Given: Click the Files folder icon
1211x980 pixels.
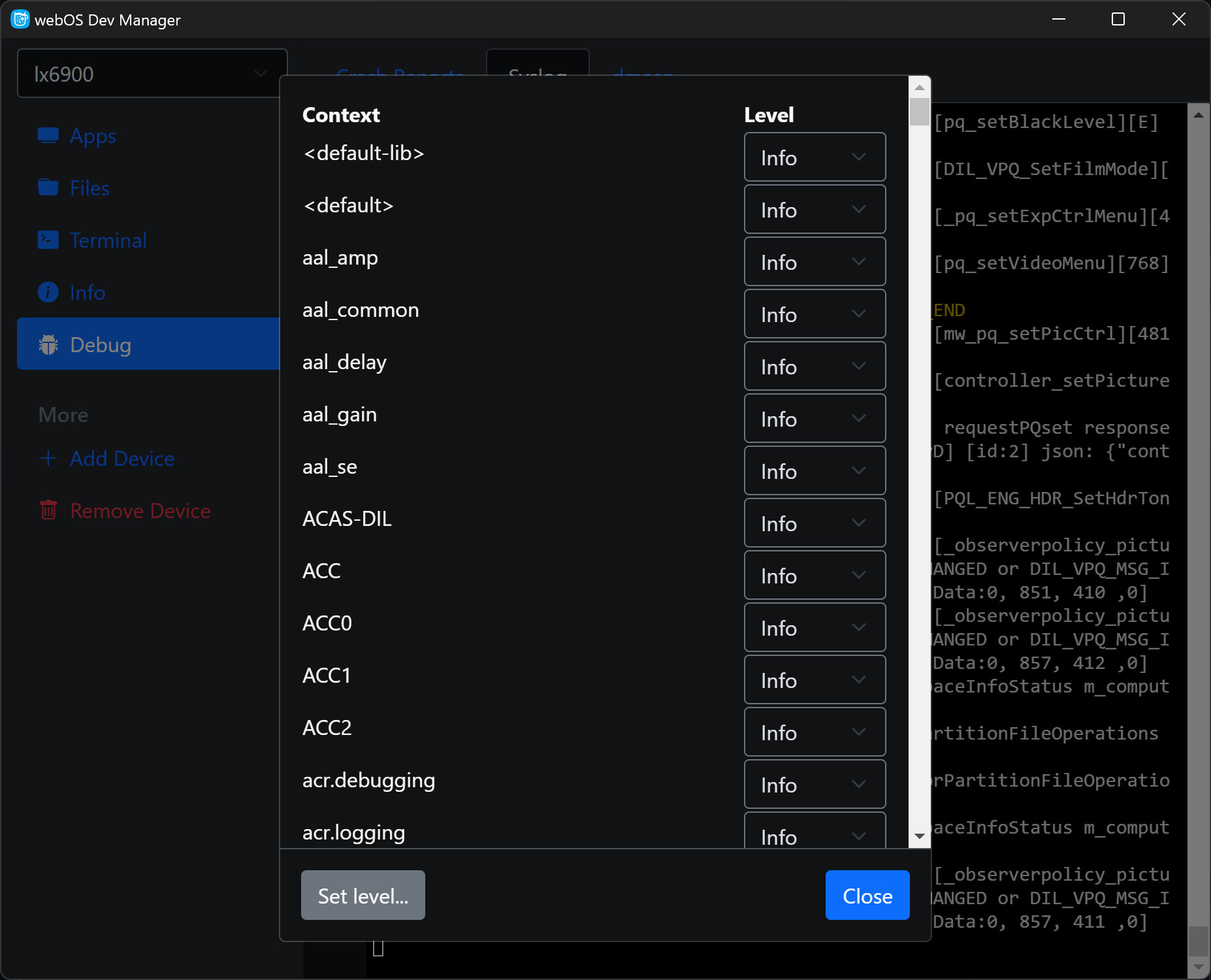Looking at the screenshot, I should 48,188.
